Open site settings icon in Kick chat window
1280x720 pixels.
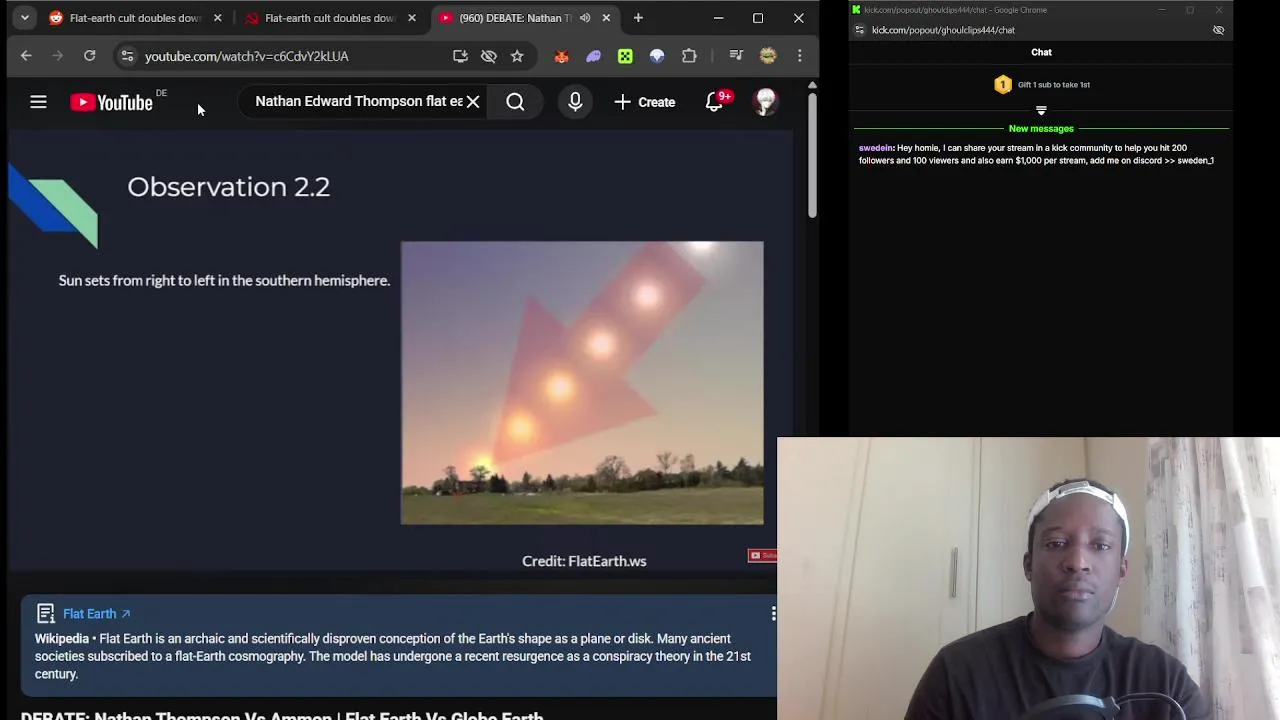coord(858,30)
